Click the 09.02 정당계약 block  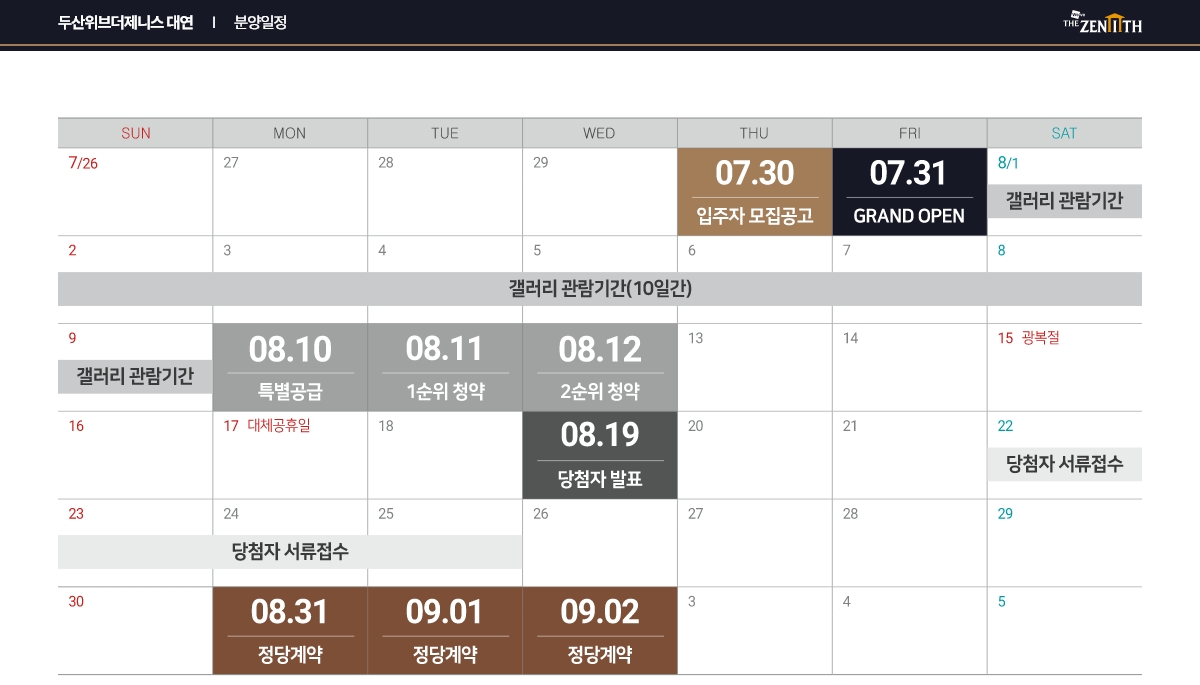600,630
